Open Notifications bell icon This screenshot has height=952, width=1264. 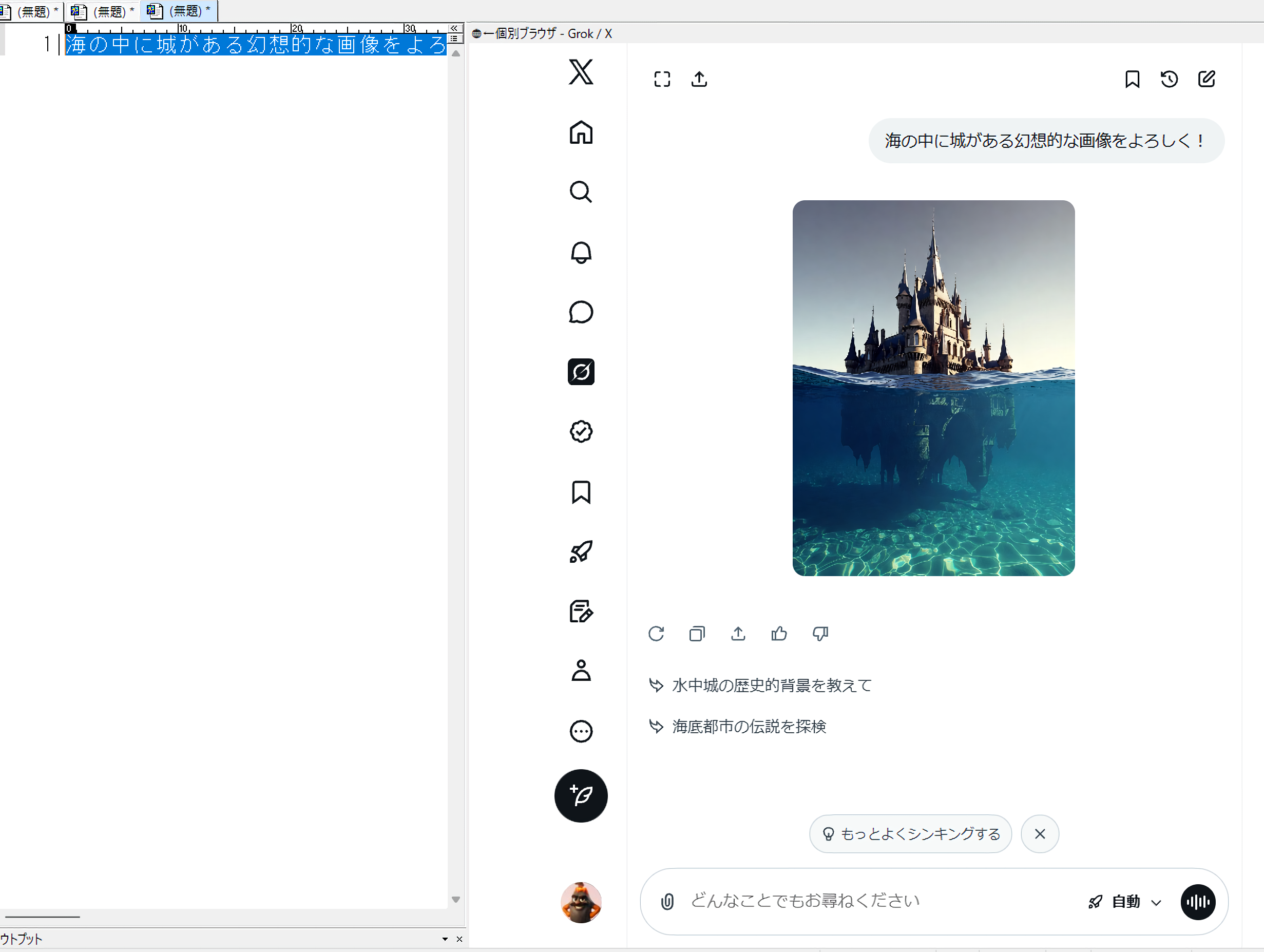(581, 252)
